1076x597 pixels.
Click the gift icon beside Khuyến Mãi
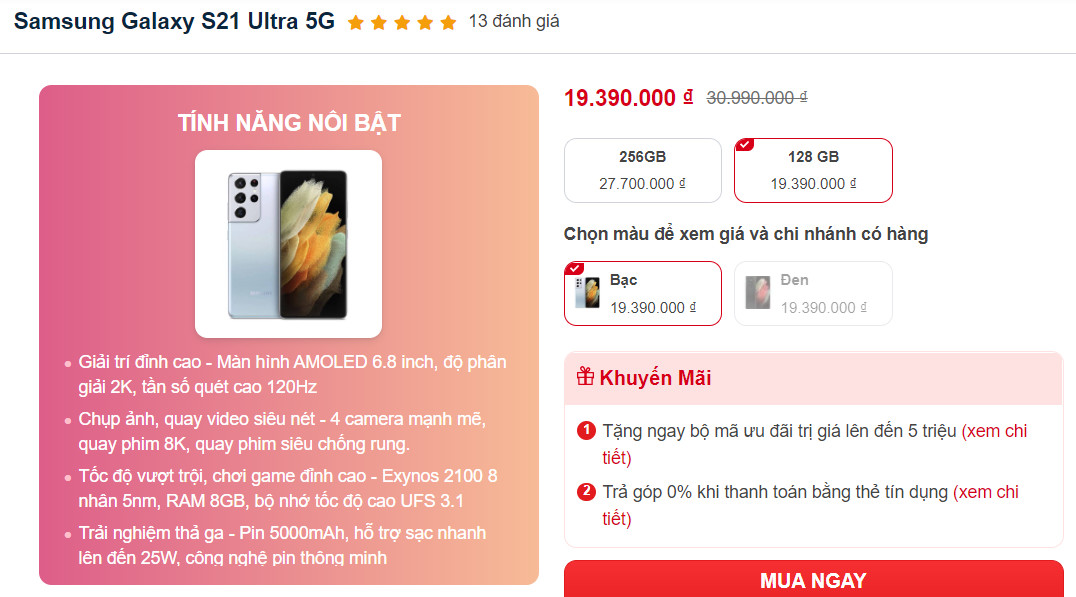[x=585, y=376]
